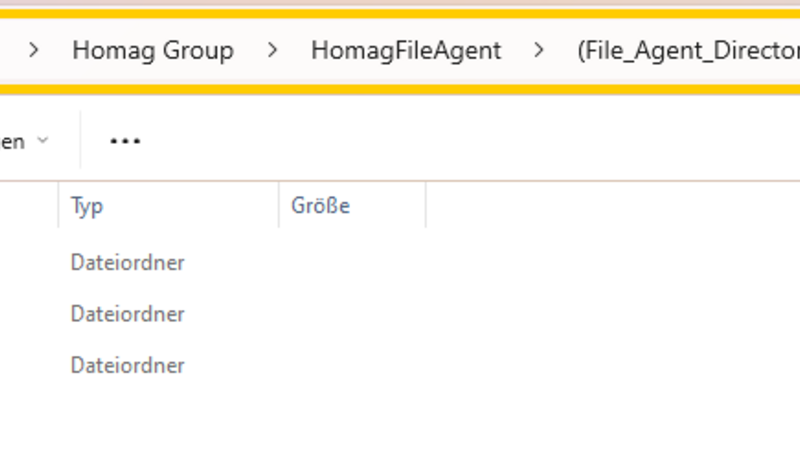This screenshot has width=800, height=450.
Task: Go to the HomagFileAgent breadcrumb folder
Action: click(406, 51)
